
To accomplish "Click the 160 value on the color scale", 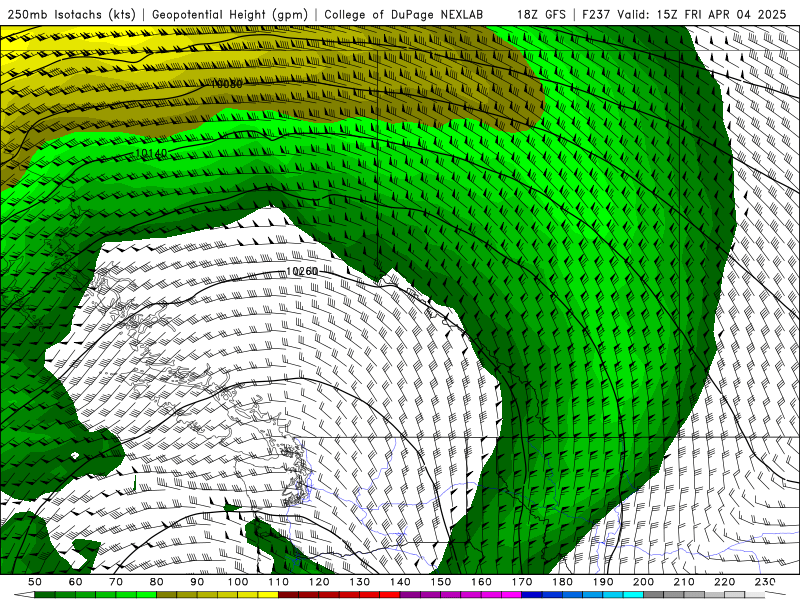I will tap(481, 582).
